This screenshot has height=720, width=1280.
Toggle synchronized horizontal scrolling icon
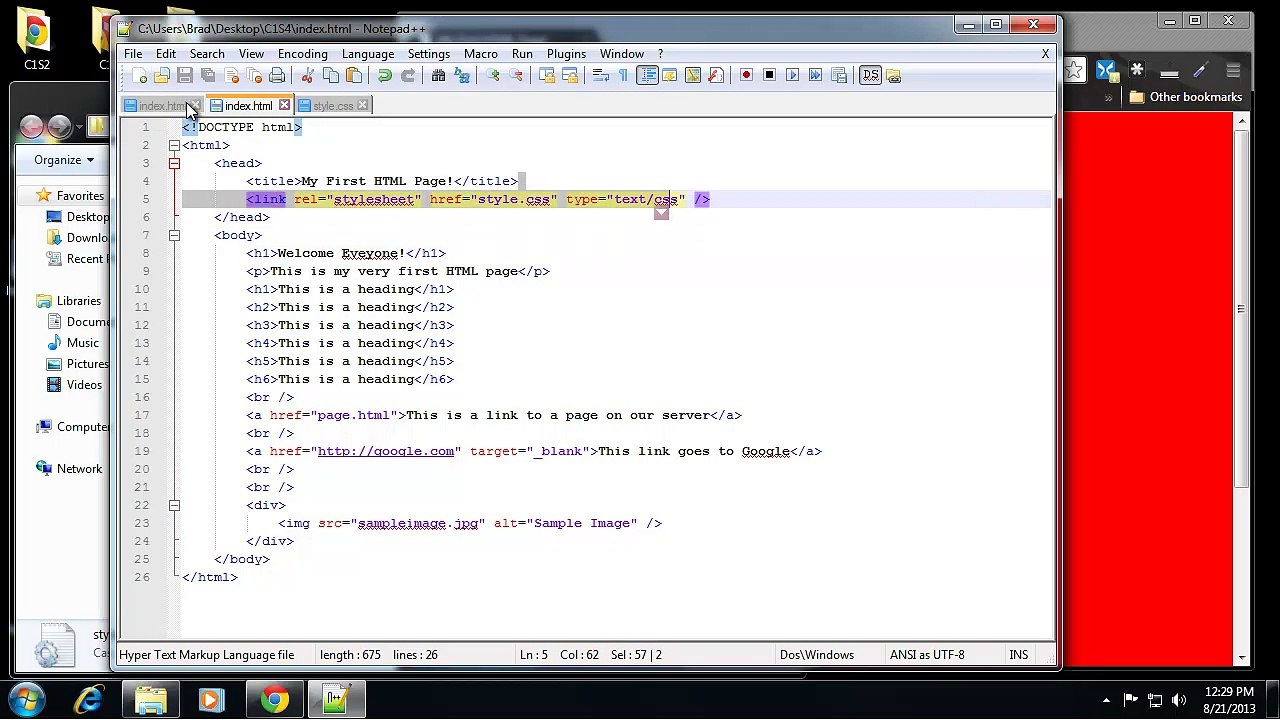click(x=569, y=76)
